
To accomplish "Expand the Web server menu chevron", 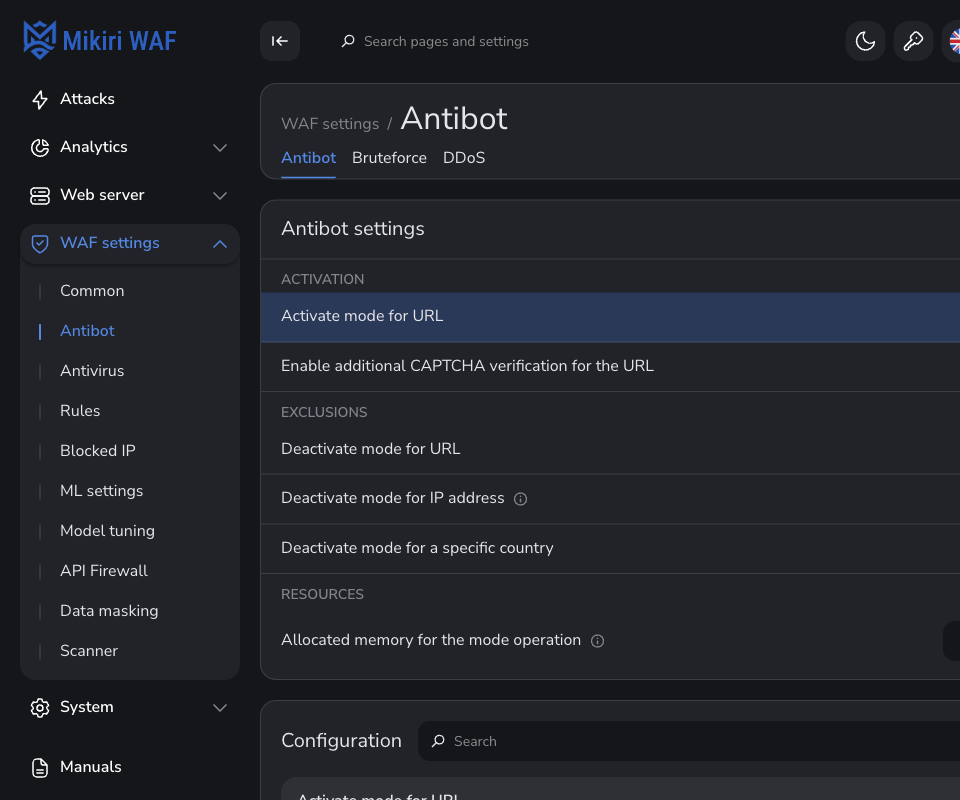I will point(220,196).
